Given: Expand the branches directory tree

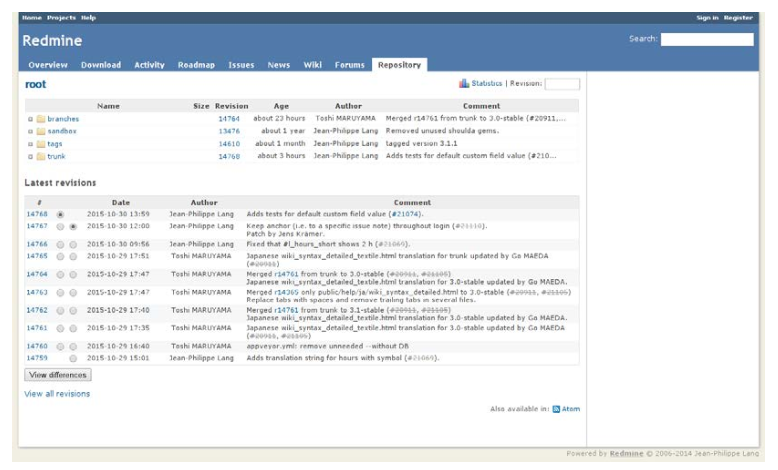Looking at the screenshot, I should pyautogui.click(x=30, y=119).
